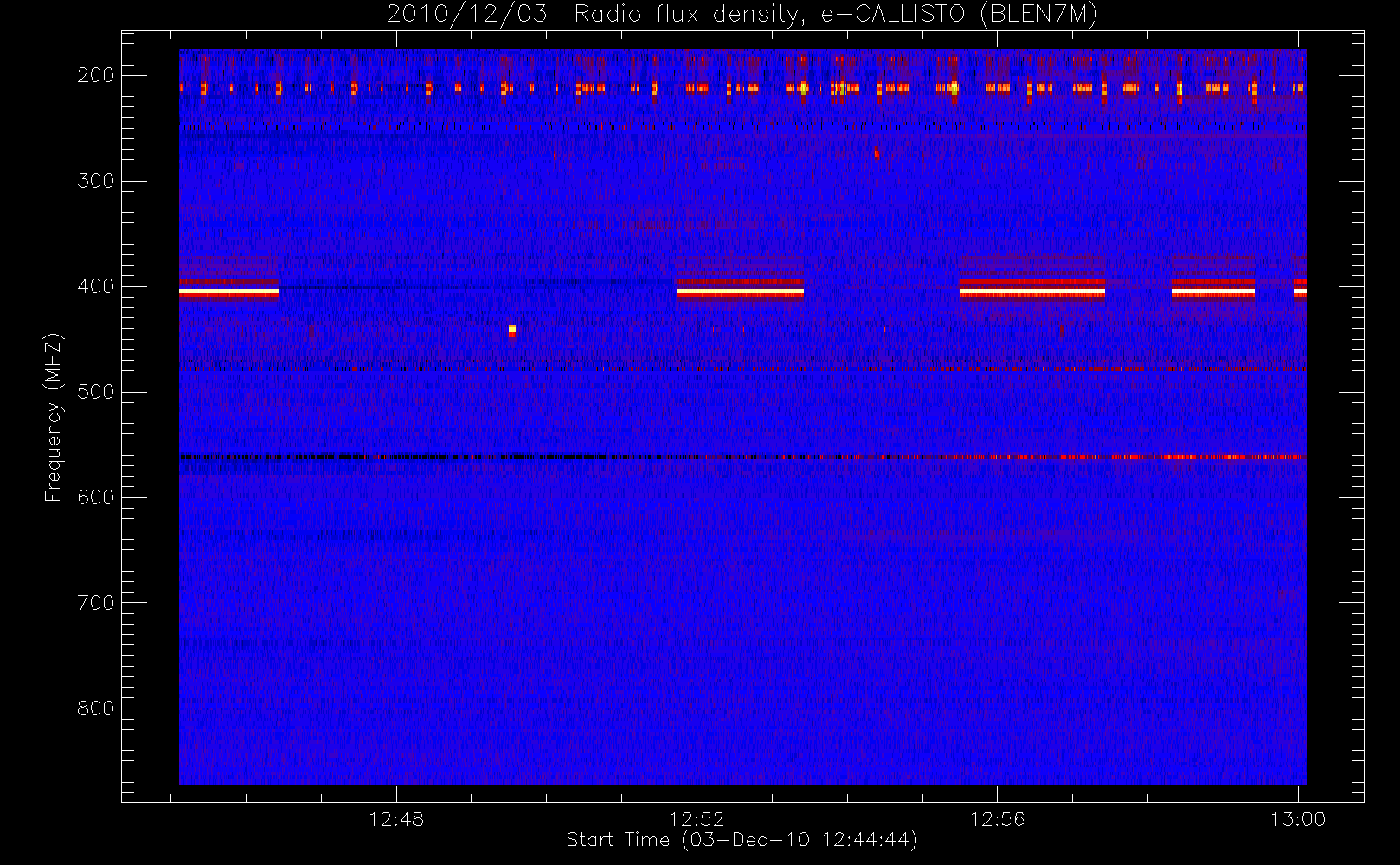1400x865 pixels.
Task: Click the 600 frequency tick label
Action: [96, 497]
